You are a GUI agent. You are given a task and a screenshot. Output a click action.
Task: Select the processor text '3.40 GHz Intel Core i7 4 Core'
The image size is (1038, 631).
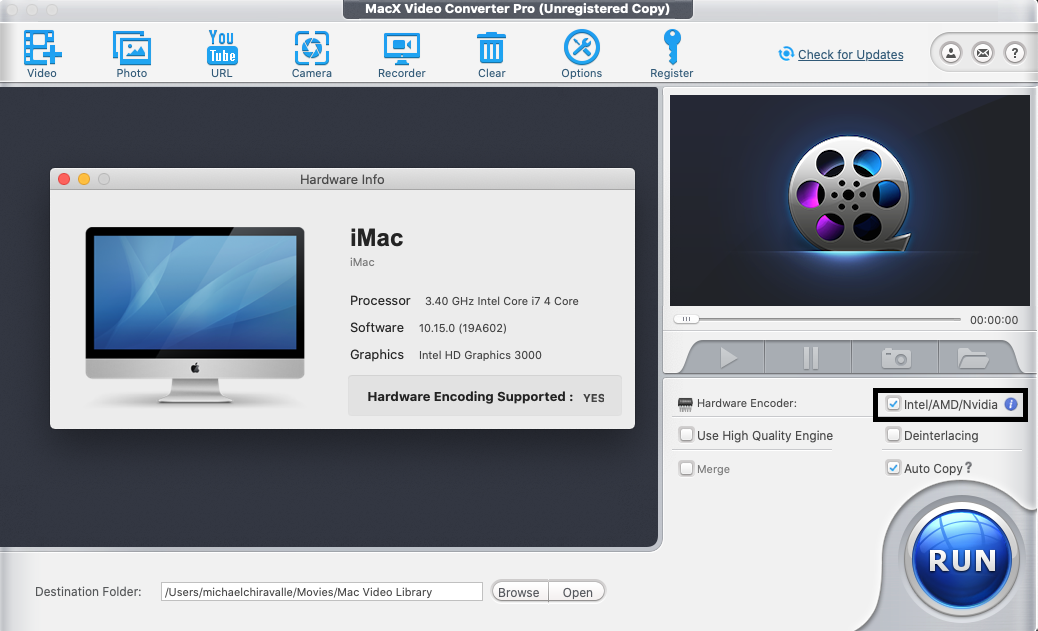502,301
